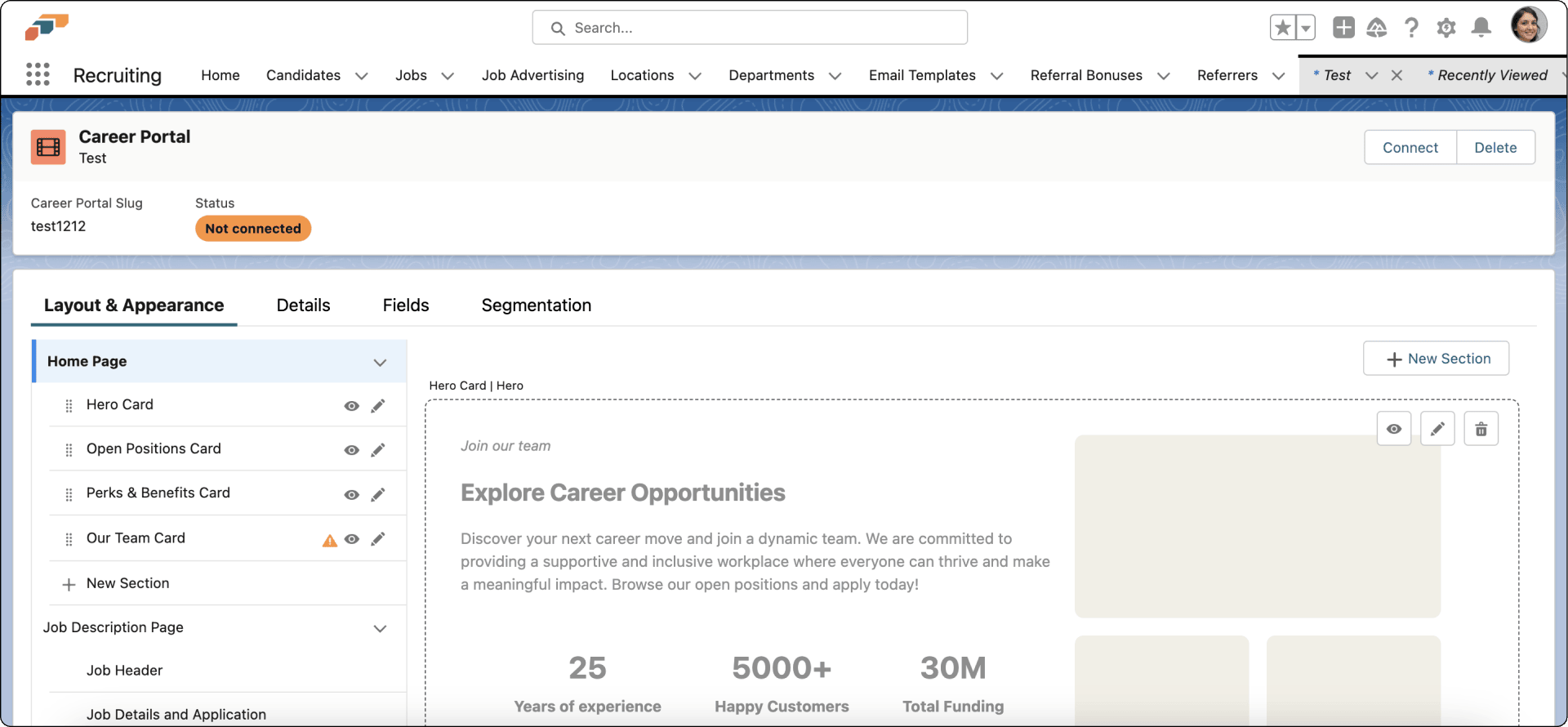Open the App Launcher dots grid
1568x727 pixels.
tap(38, 74)
